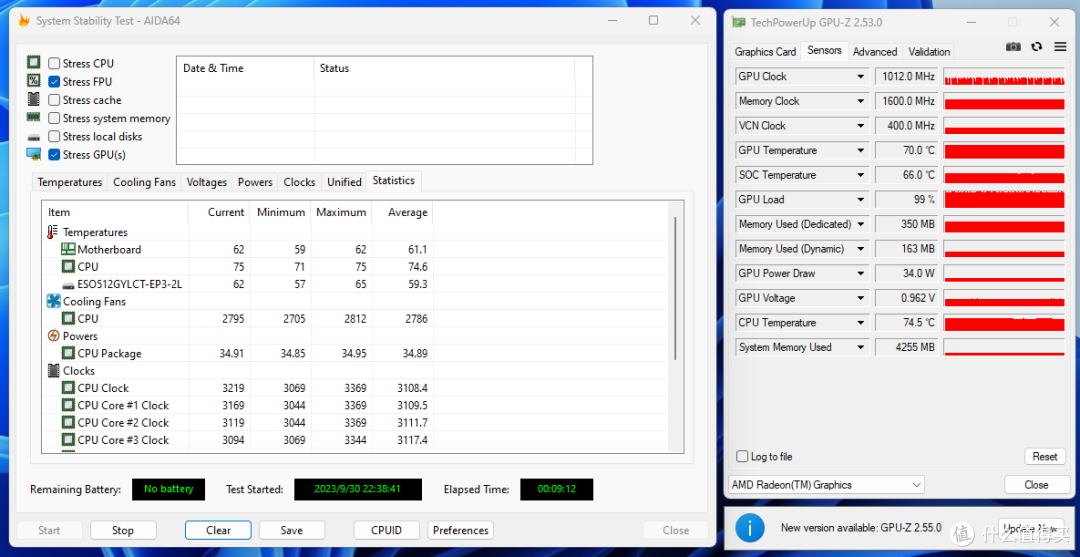Click the cache chip icon beside Stress cache
Viewport: 1080px width, 557px height.
point(34,99)
